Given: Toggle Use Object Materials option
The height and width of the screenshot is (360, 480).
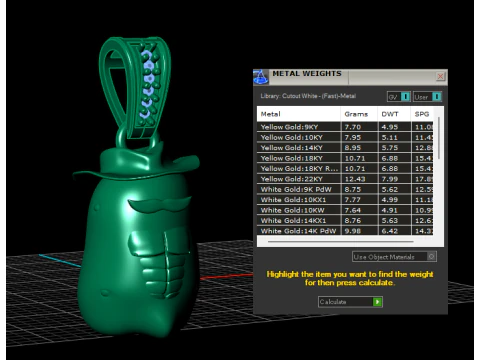Looking at the screenshot, I should 394,257.
